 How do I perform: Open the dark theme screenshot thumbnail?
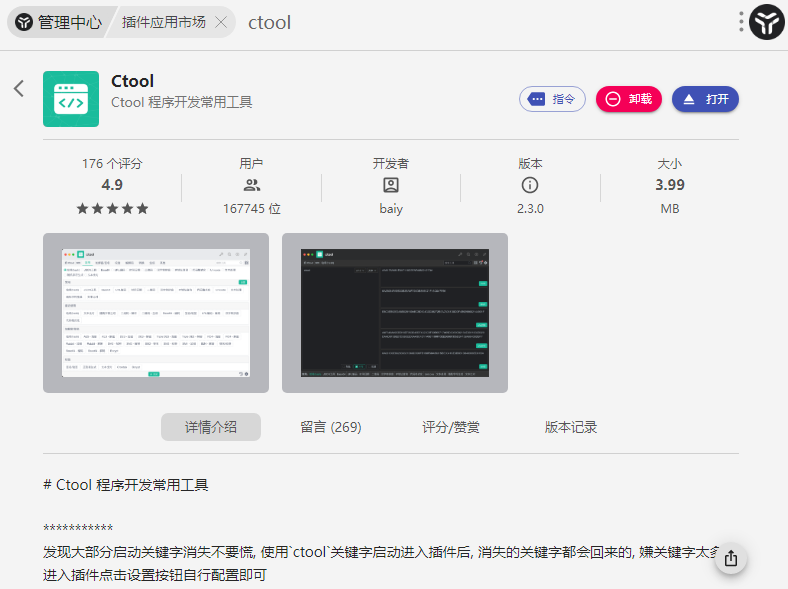pyautogui.click(x=395, y=313)
